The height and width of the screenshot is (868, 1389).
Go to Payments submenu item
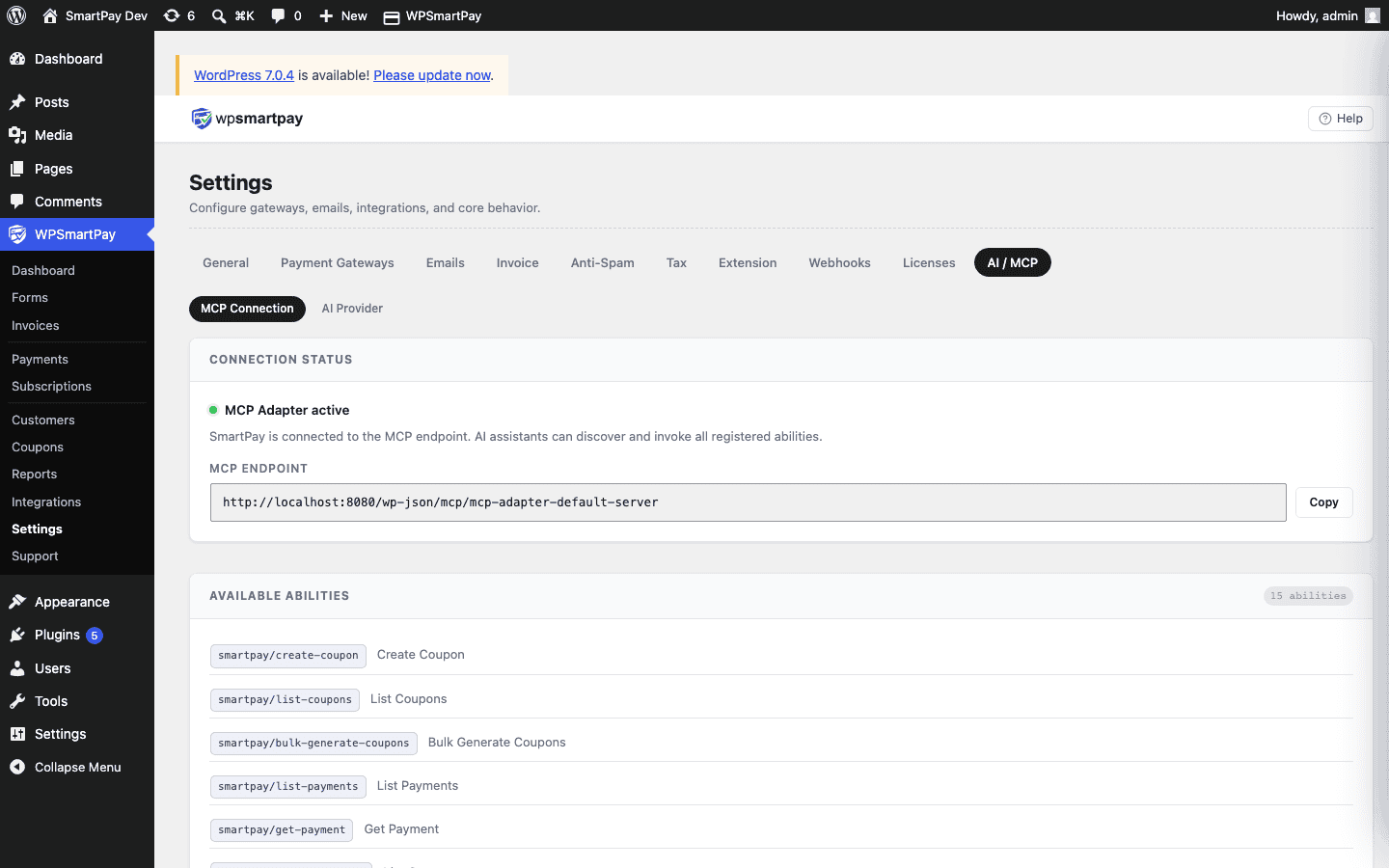(x=77, y=360)
